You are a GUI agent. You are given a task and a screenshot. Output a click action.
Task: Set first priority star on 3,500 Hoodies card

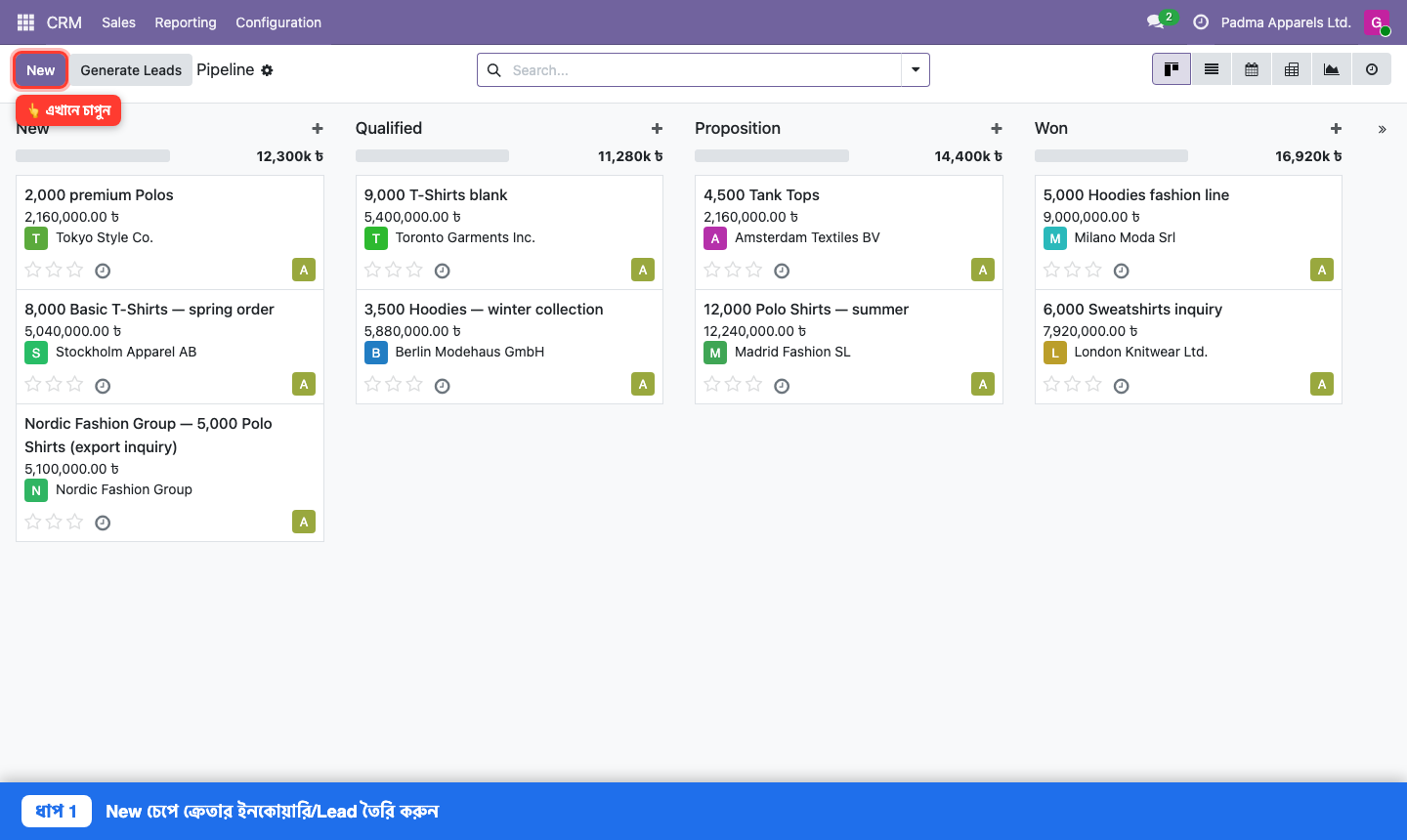pos(372,384)
